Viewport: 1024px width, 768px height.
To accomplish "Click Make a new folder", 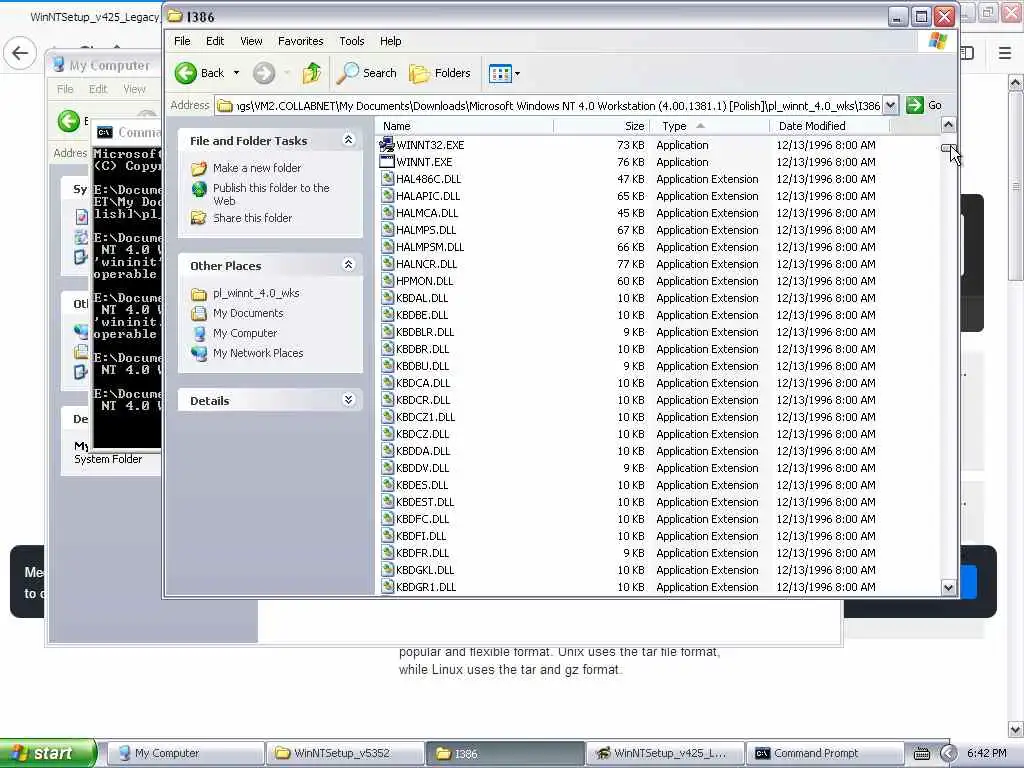I will click(257, 168).
